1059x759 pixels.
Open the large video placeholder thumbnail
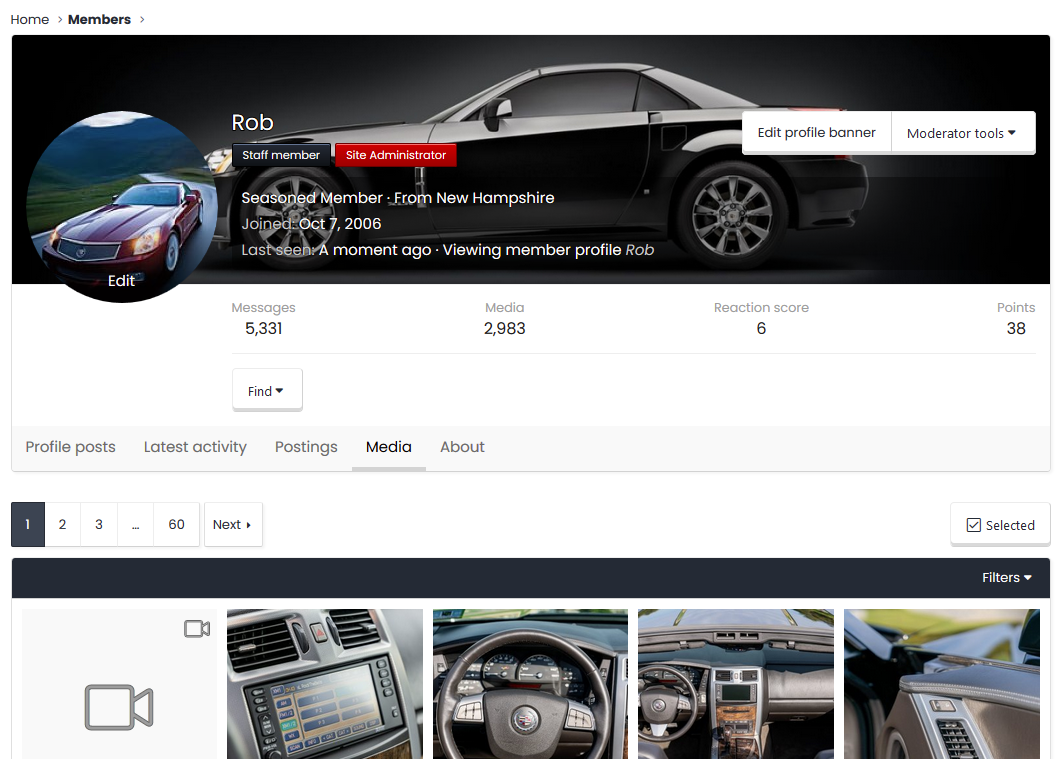point(119,705)
